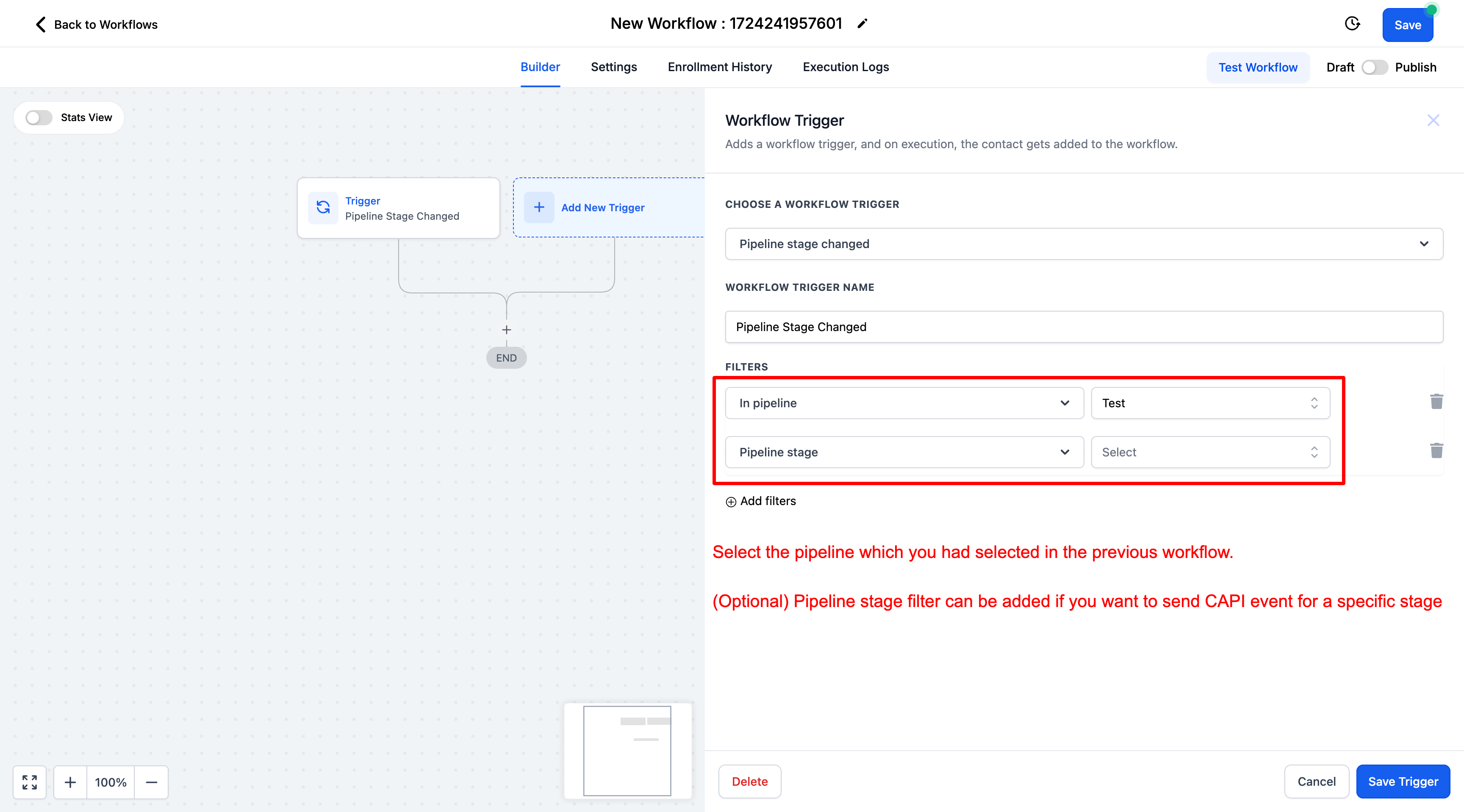Expand the In pipeline filter dropdown

[904, 403]
